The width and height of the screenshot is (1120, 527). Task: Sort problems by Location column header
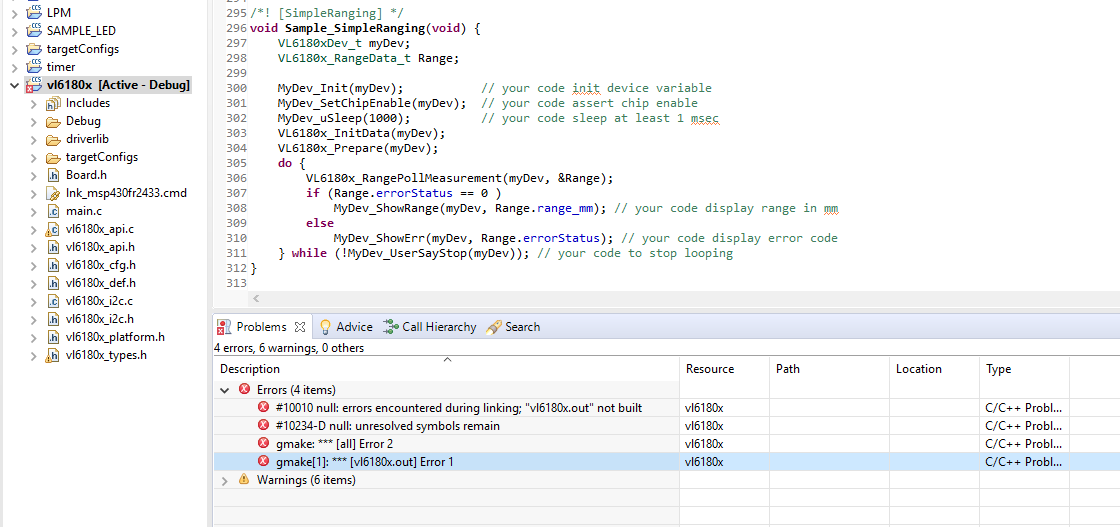pyautogui.click(x=934, y=369)
